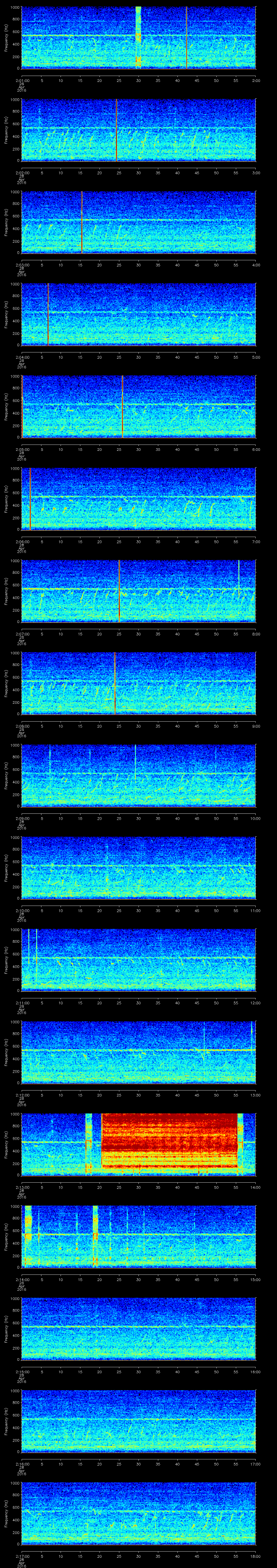Screen dimensions: 277x1568
Task: Click the 45-second tick label under the 2:12:00 panel
Action: [x=197, y=1095]
